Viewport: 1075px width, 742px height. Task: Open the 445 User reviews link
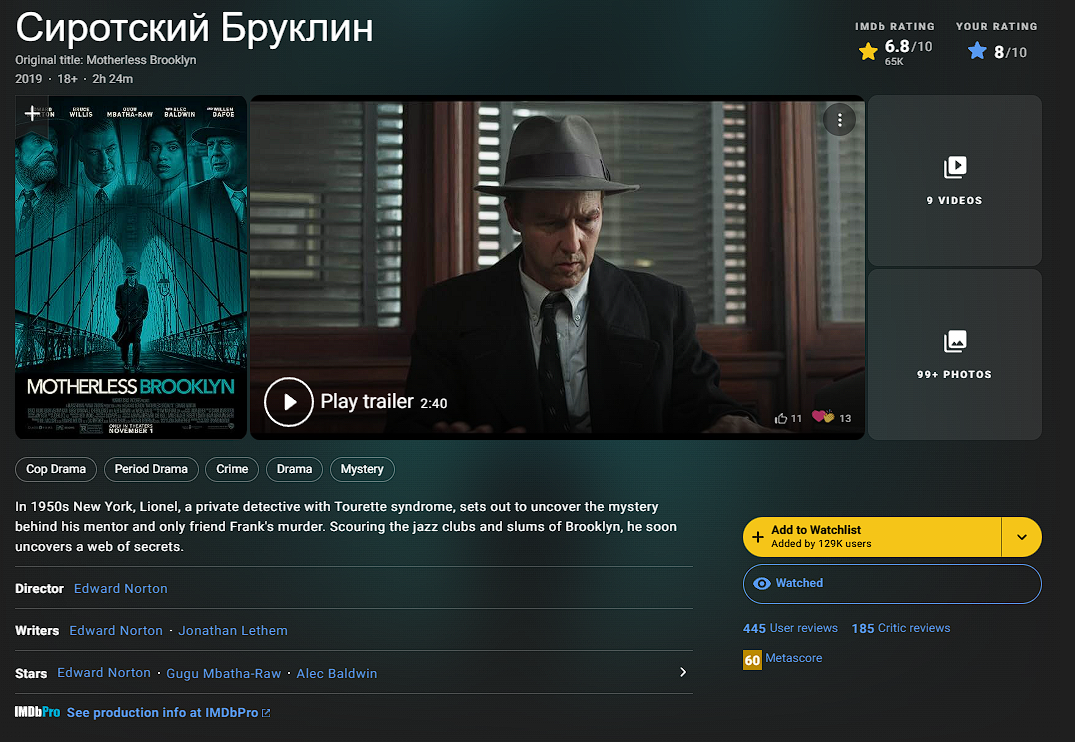(790, 628)
